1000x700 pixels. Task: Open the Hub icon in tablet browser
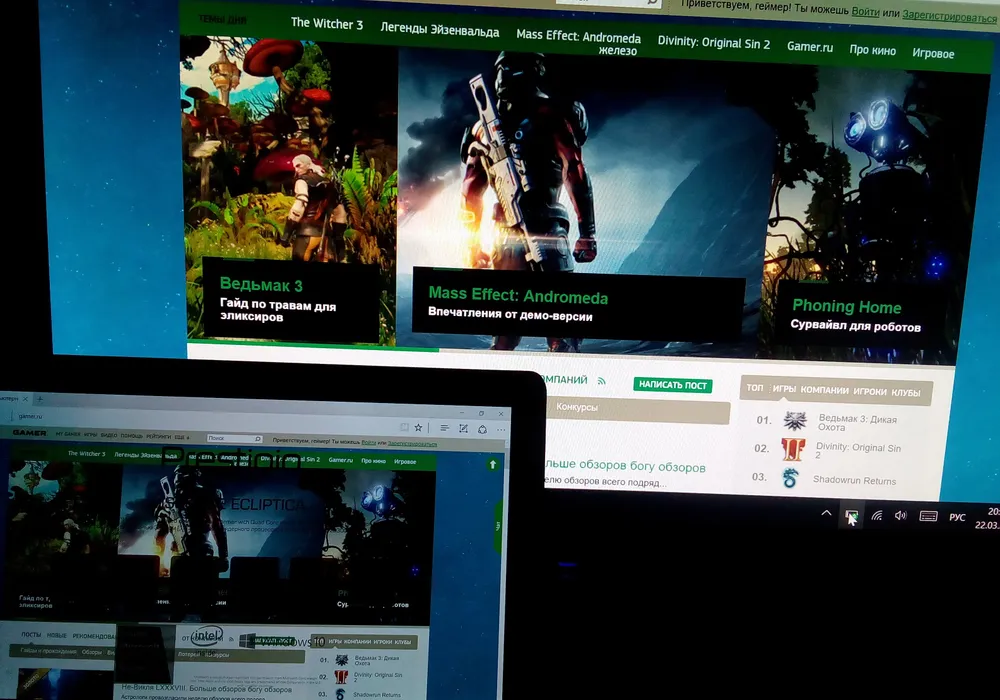coord(445,428)
